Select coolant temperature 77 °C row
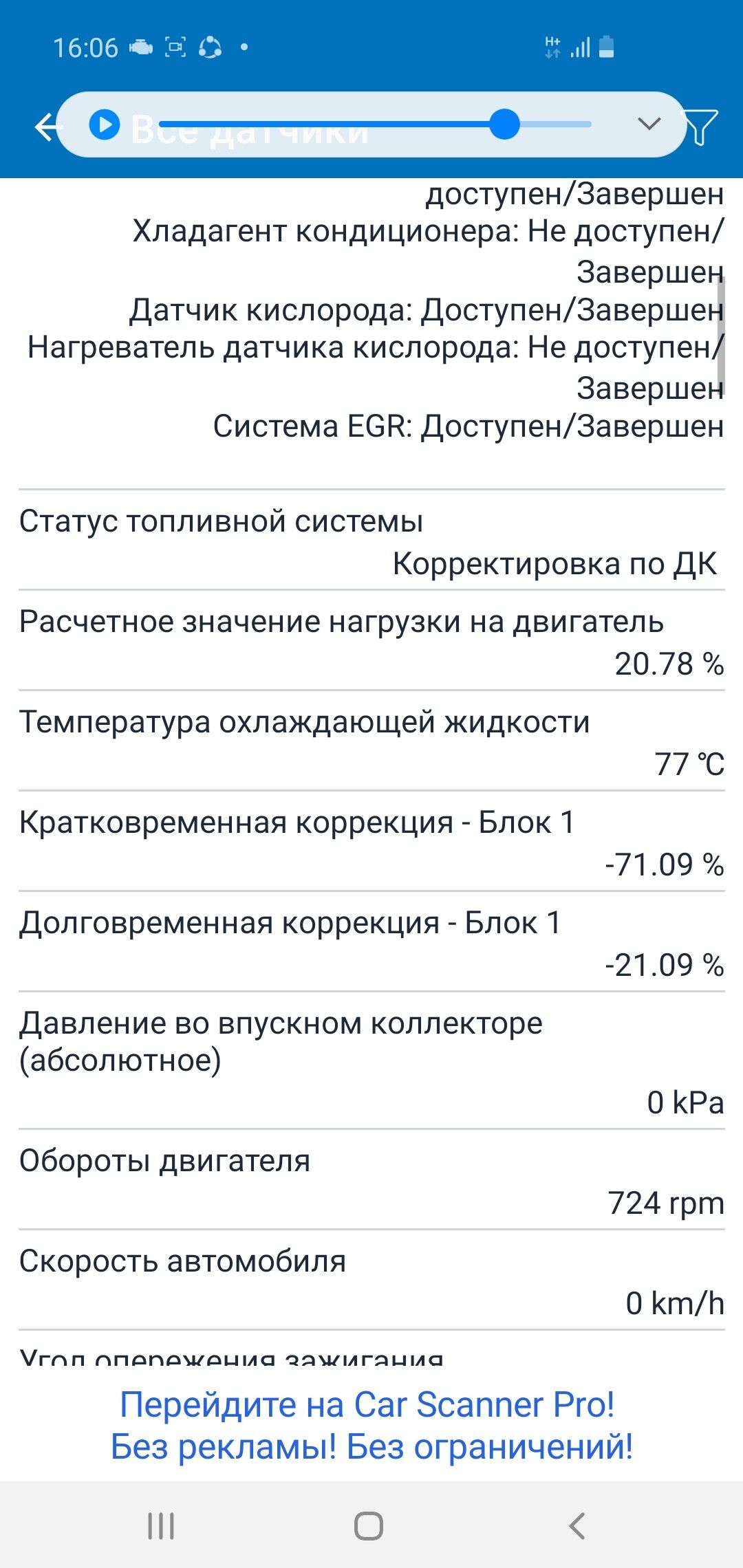Viewport: 743px width, 1568px height. pyautogui.click(x=371, y=742)
